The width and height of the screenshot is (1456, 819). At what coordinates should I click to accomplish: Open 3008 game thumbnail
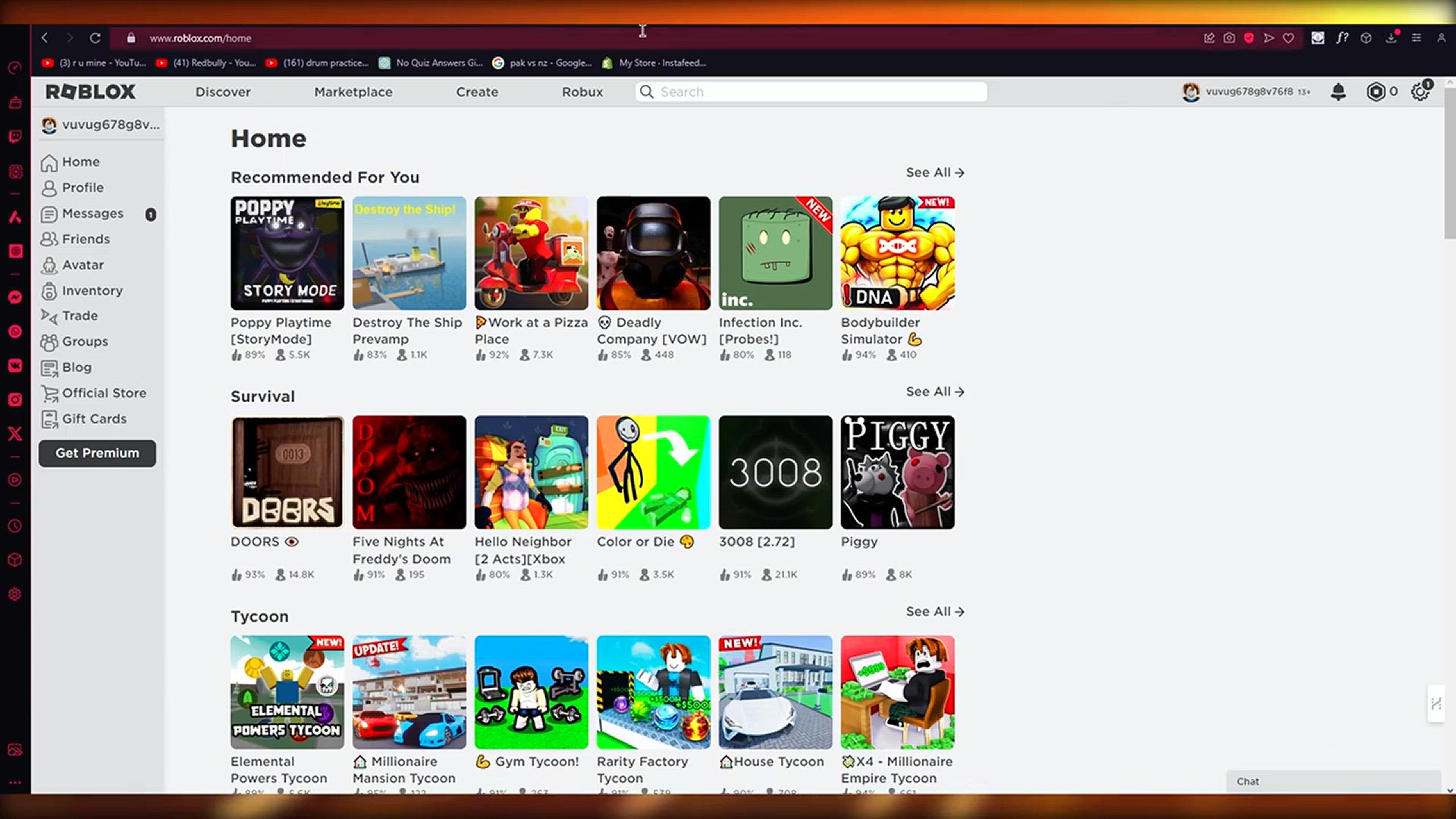776,472
